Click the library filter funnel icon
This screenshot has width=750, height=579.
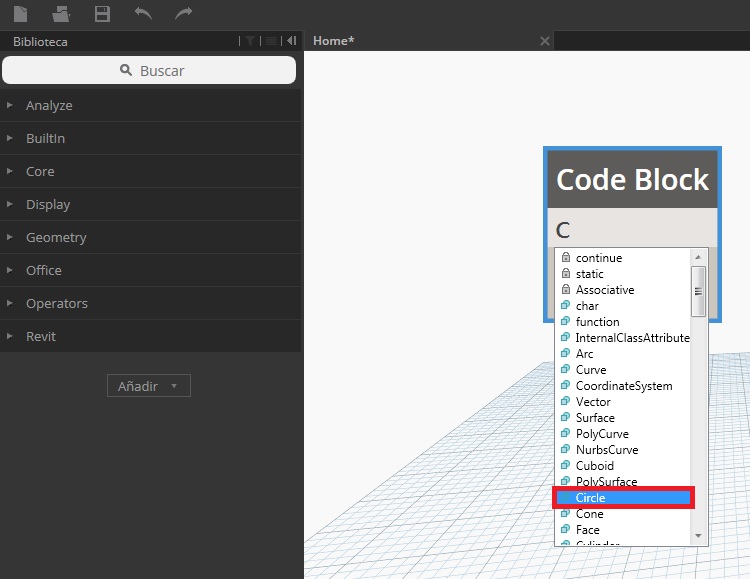[250, 41]
